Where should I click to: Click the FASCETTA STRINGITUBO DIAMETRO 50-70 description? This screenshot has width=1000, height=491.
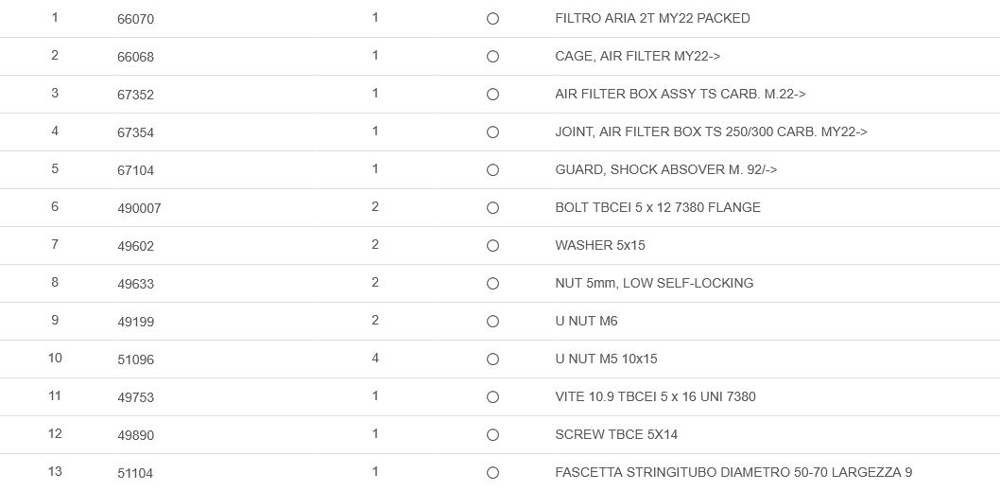coord(733,473)
